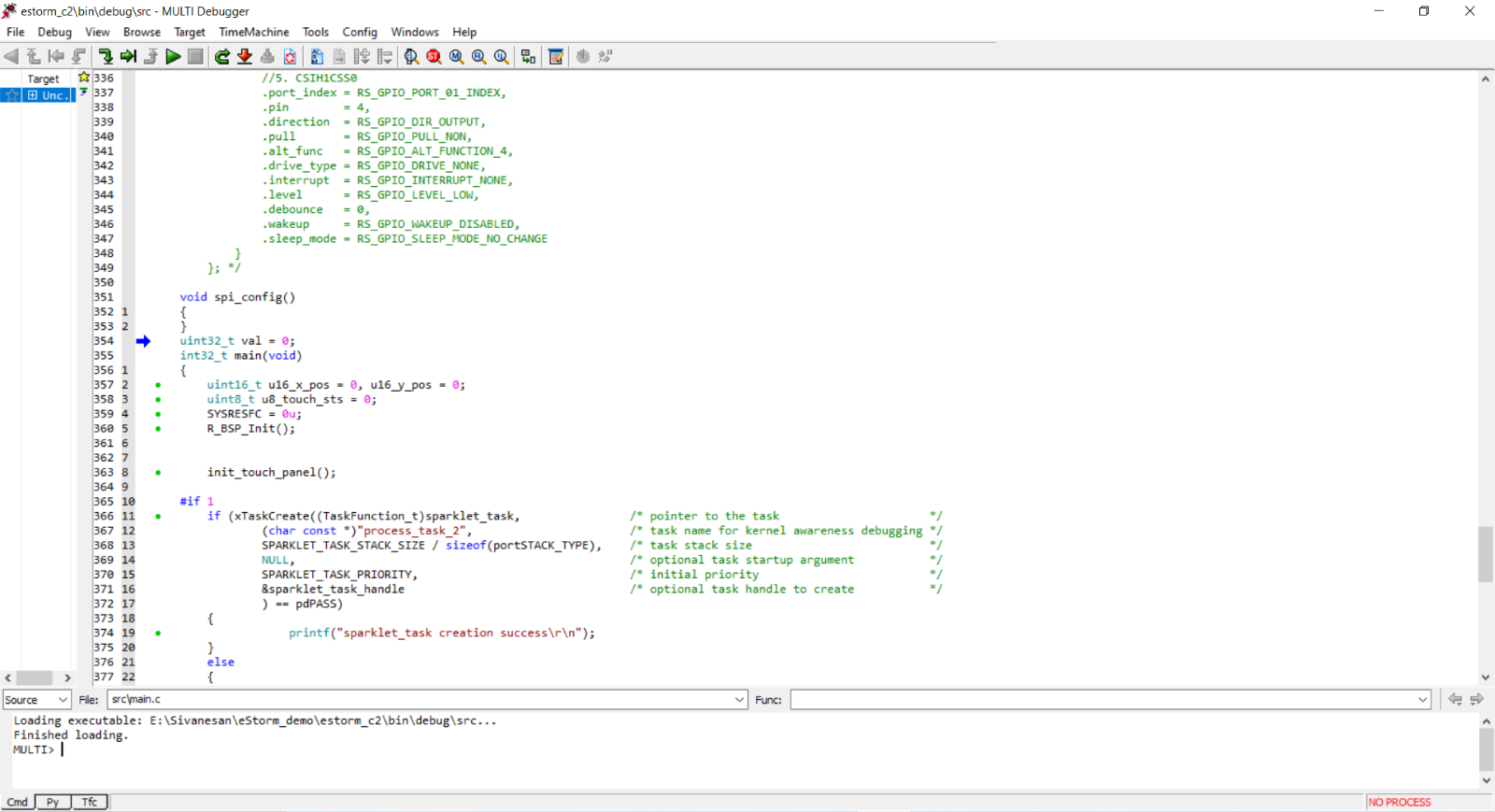Toggle breakpoint dot at init_touch_panel line 363
Screen dimensions: 1495x812
click(158, 473)
